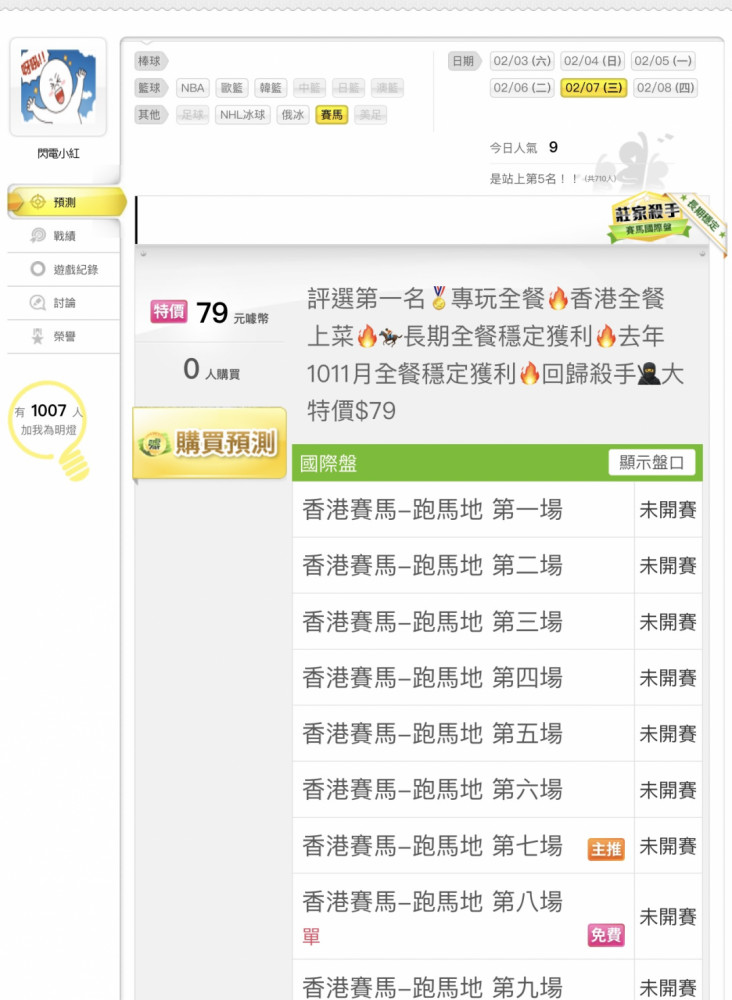
Task: Click the 閃電小紅 profile avatar image
Action: pos(58,87)
